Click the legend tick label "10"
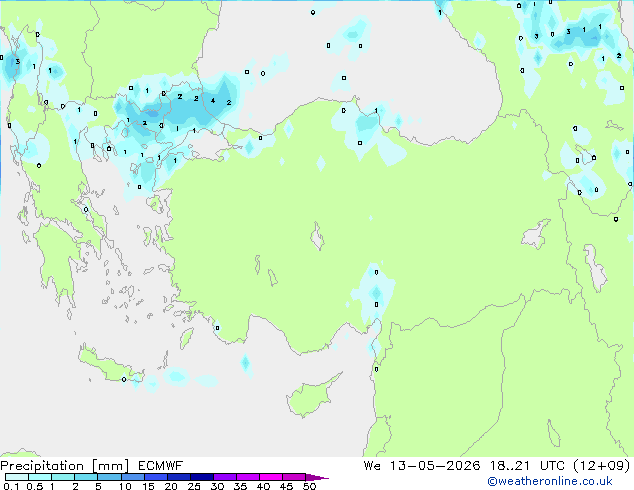634x490 pixels. coord(125,486)
